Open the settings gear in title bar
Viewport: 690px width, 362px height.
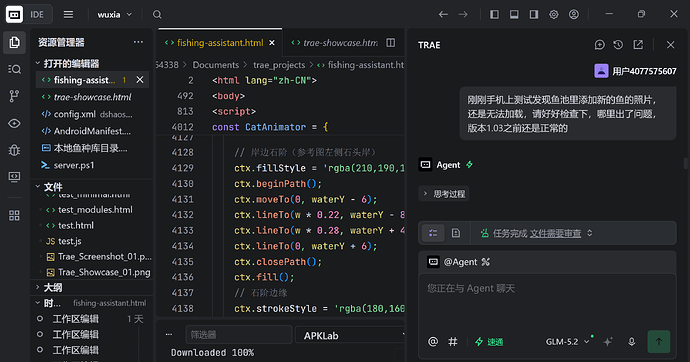coord(554,15)
